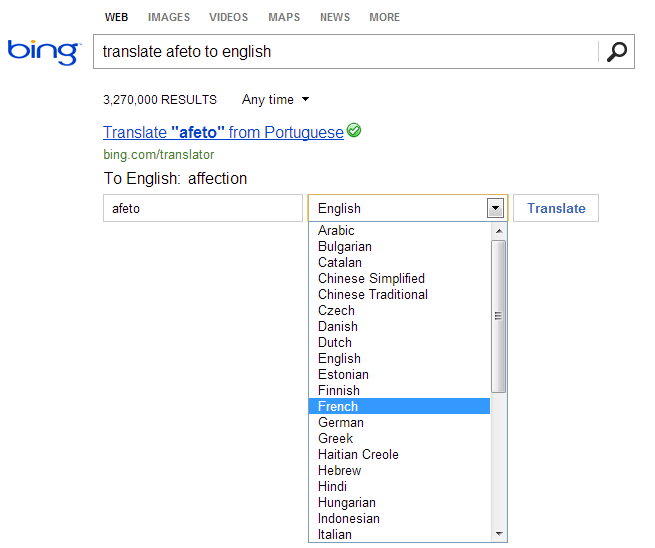The image size is (655, 548).
Task: Open the Translate "afeto" from Portuguese link
Action: click(223, 132)
